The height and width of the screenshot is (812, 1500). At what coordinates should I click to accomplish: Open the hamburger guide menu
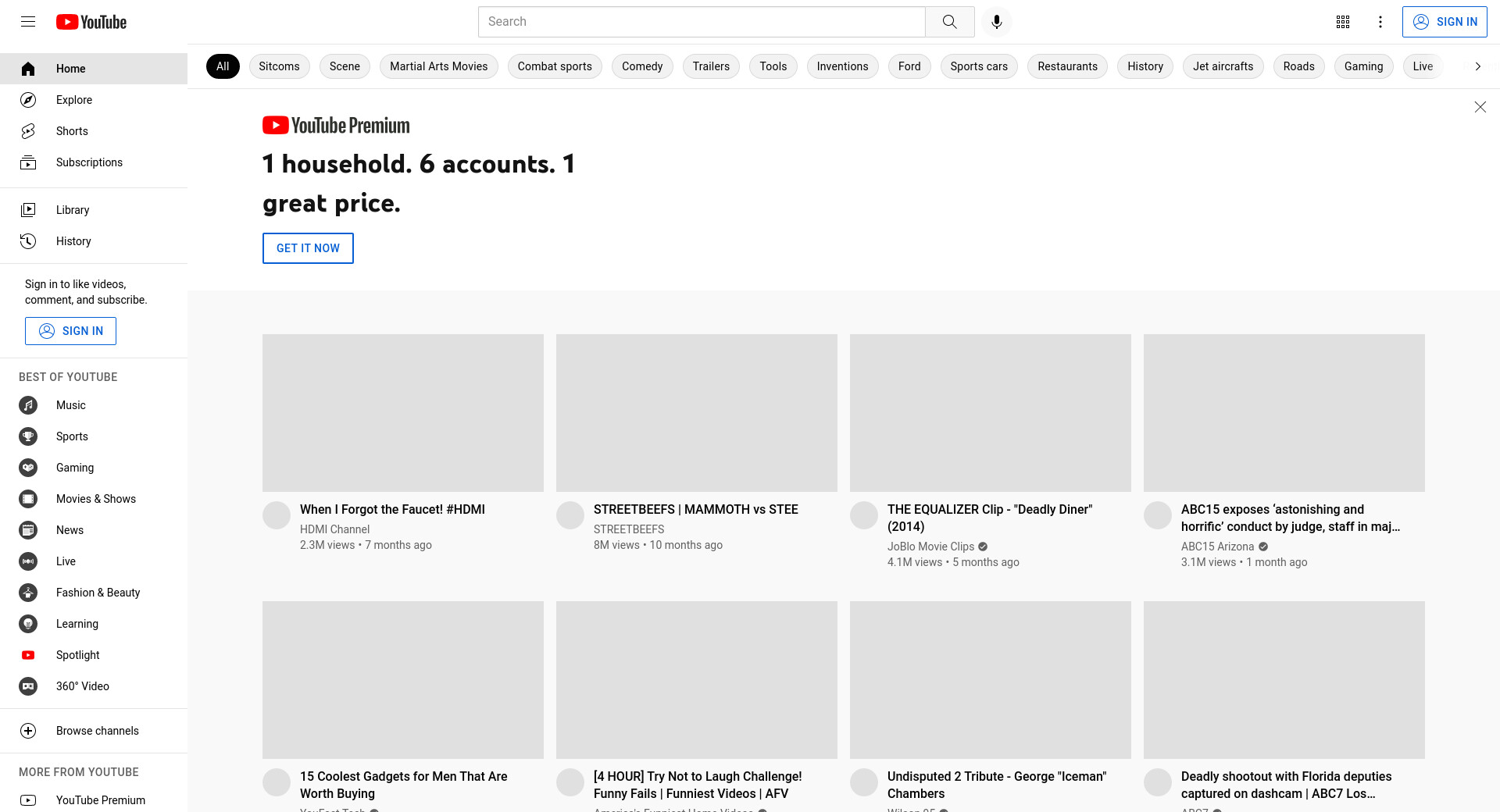point(28,22)
